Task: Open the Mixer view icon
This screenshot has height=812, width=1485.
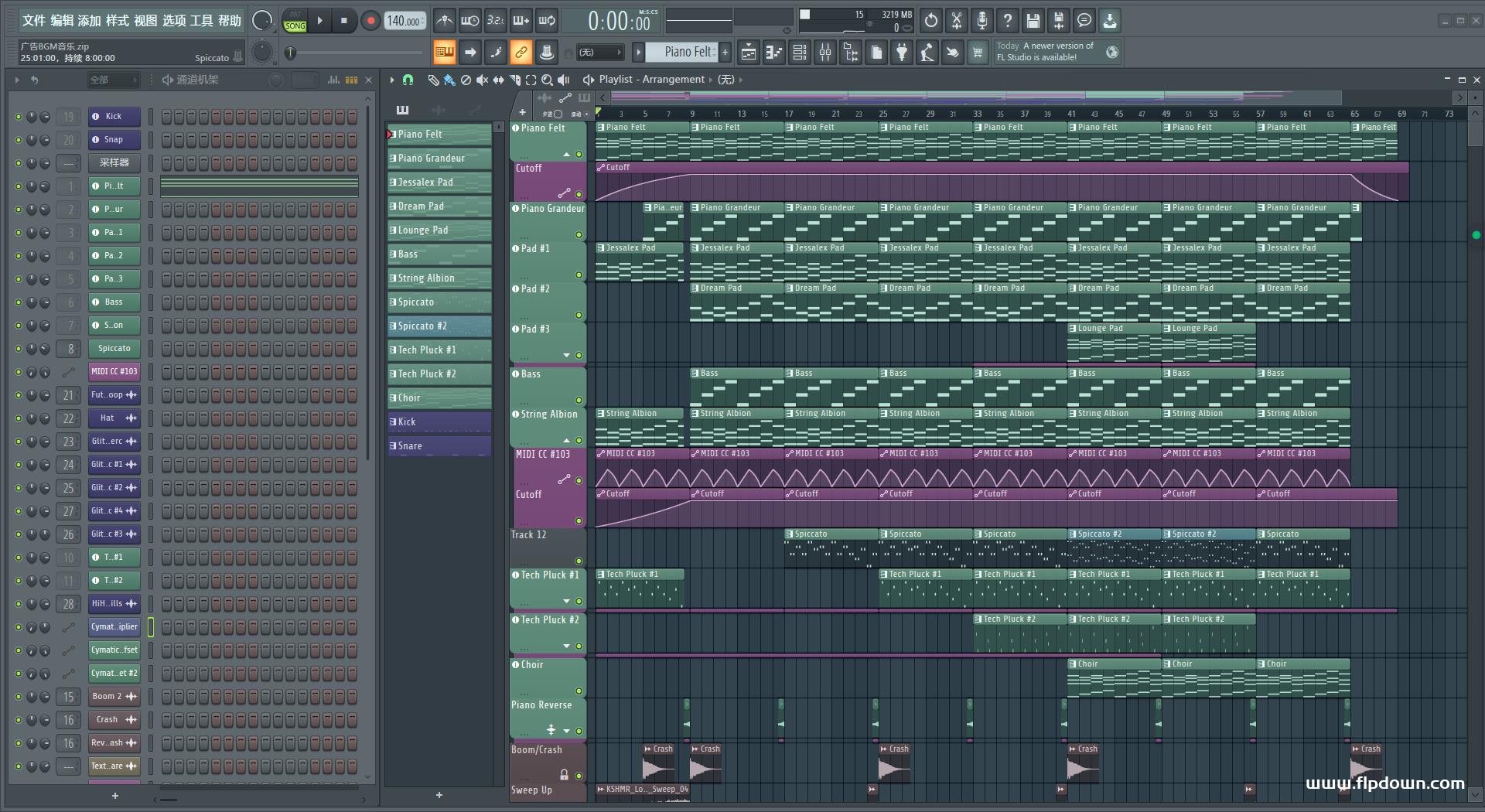Action: [825, 53]
